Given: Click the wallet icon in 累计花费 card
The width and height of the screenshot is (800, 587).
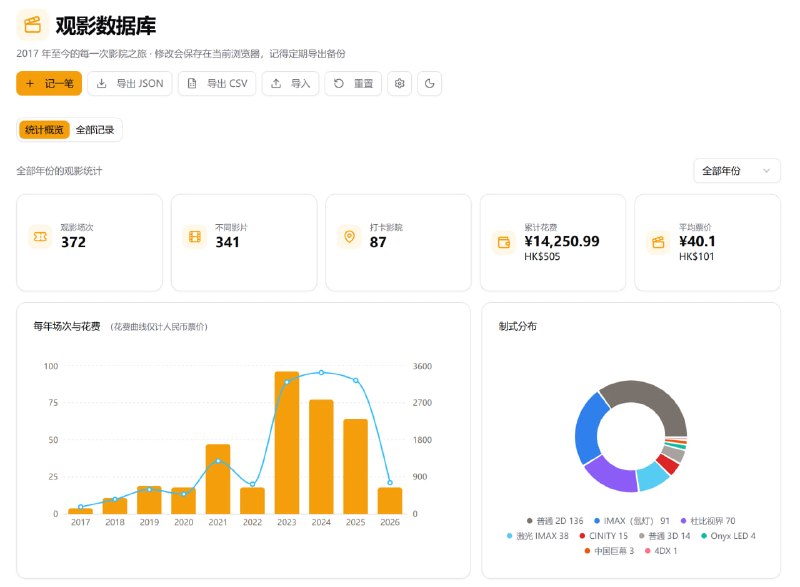Looking at the screenshot, I should [x=504, y=242].
